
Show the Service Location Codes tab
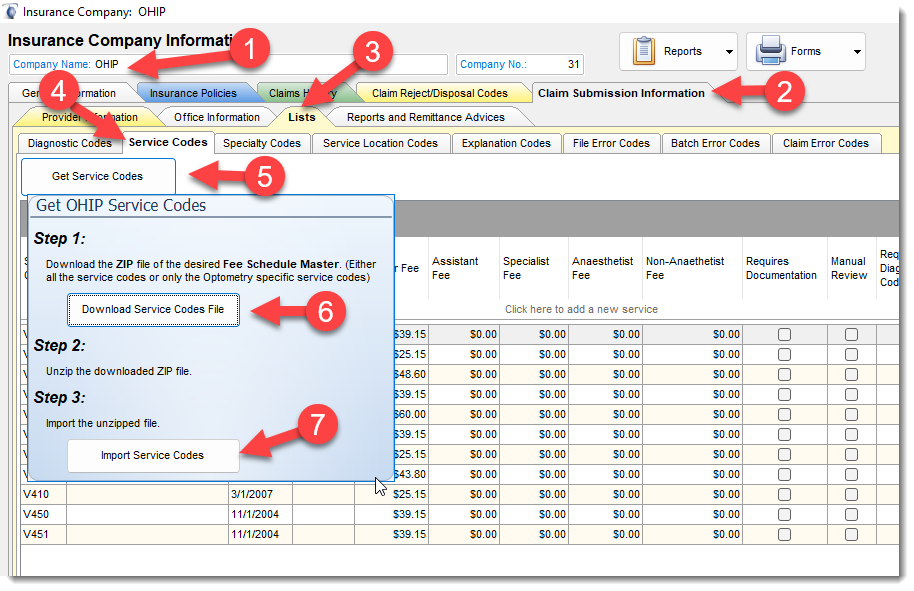(x=380, y=143)
